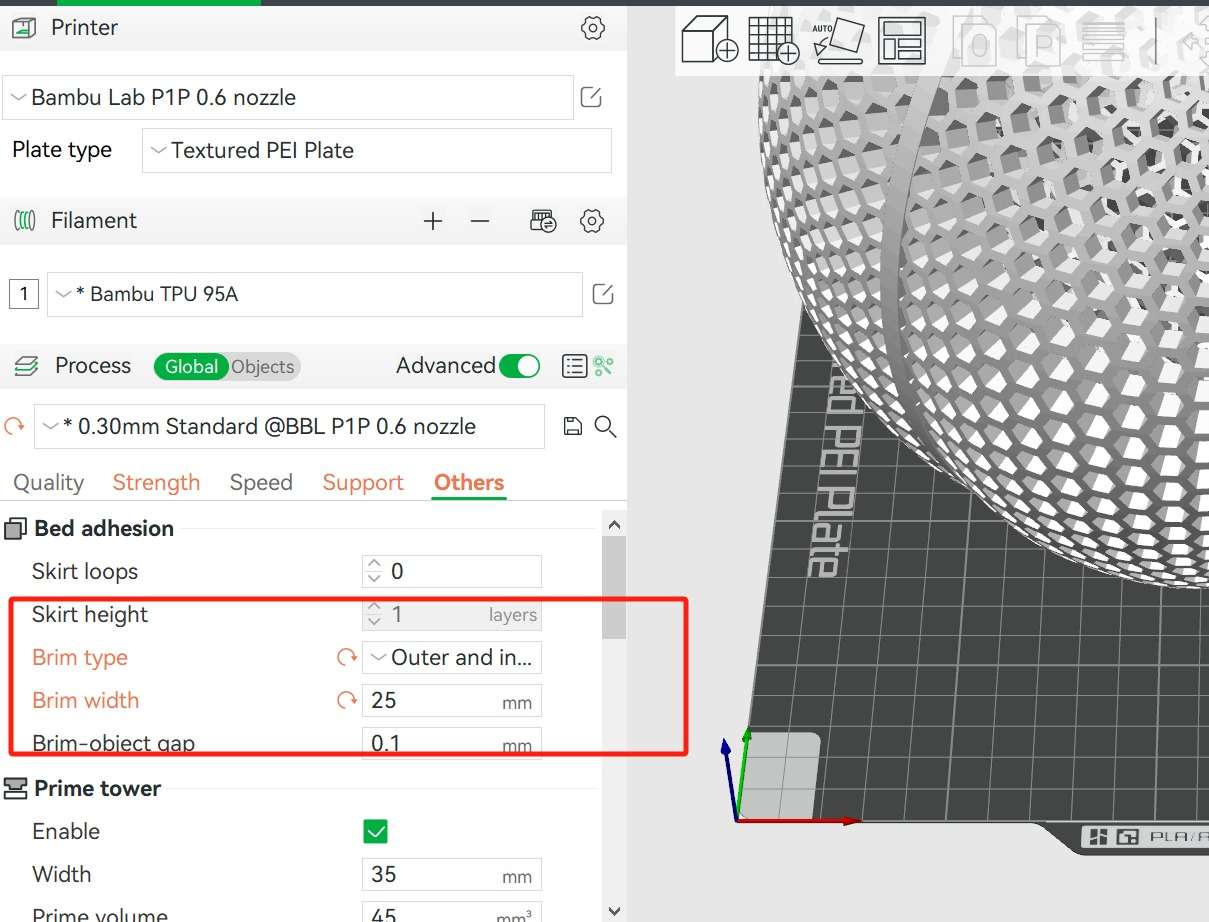The width and height of the screenshot is (1209, 922).
Task: Uncheck the Prime tower Enable checkbox
Action: tap(376, 831)
